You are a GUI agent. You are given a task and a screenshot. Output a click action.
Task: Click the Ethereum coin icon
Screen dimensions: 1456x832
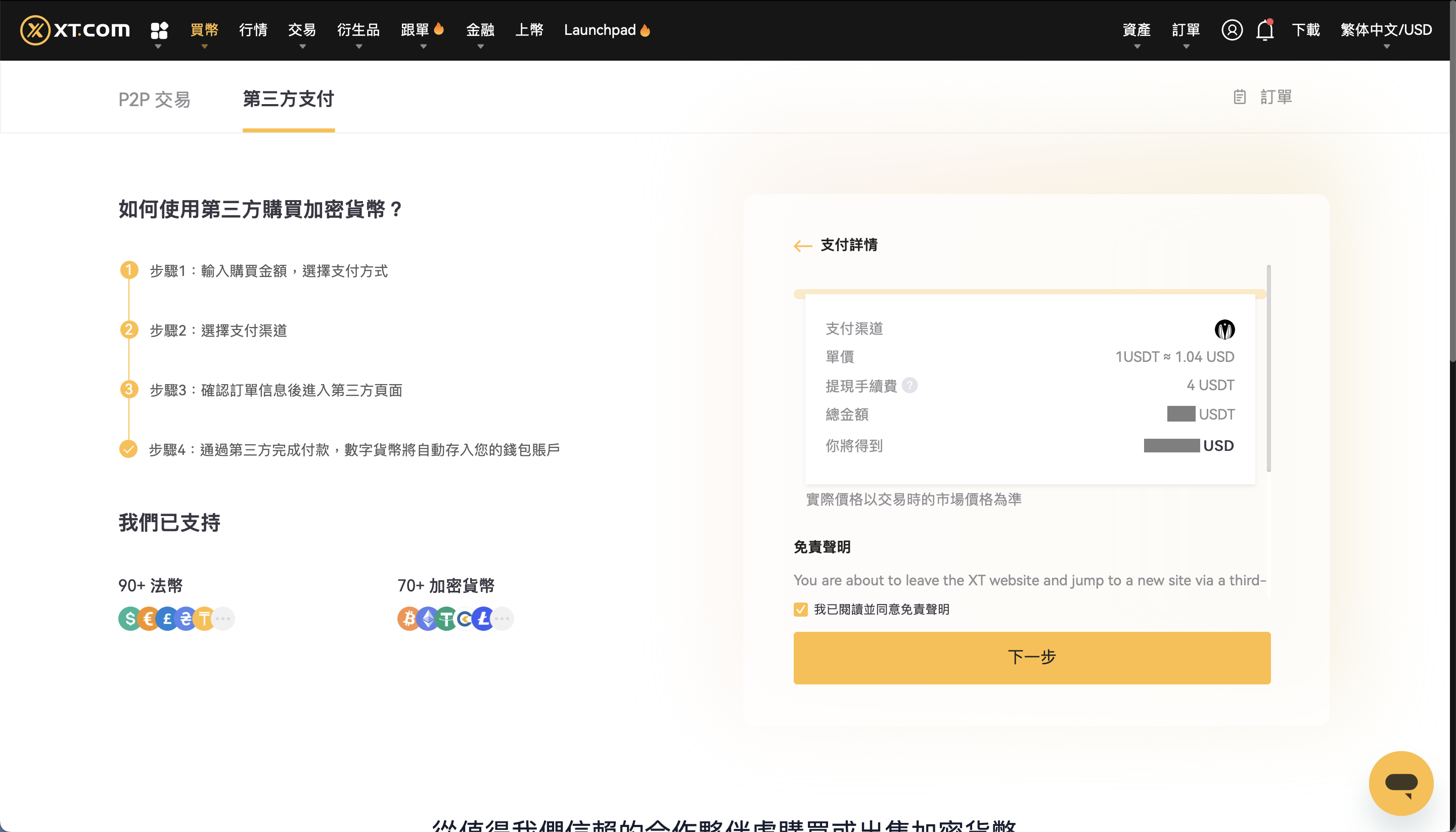427,618
